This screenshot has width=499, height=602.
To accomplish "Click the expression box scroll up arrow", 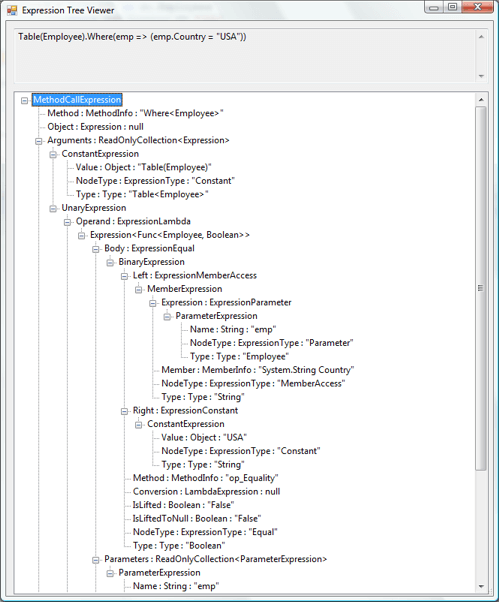I will [481, 37].
